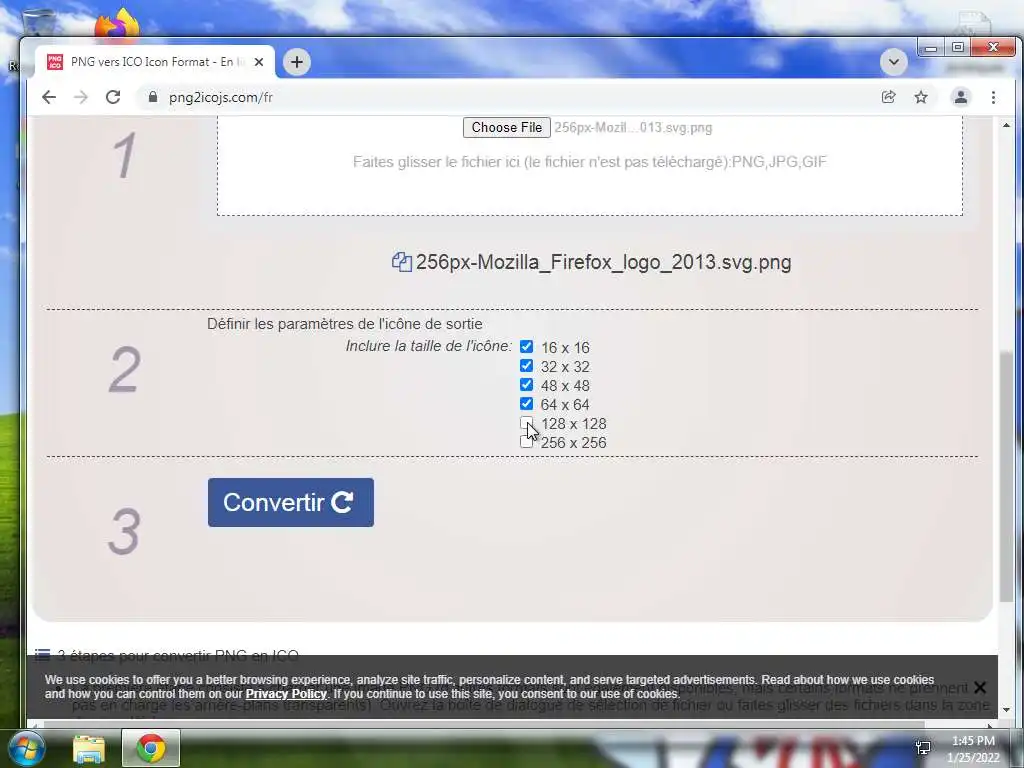The image size is (1024, 768).
Task: Click the address bar URL png2icojs.com/fr
Action: click(221, 97)
